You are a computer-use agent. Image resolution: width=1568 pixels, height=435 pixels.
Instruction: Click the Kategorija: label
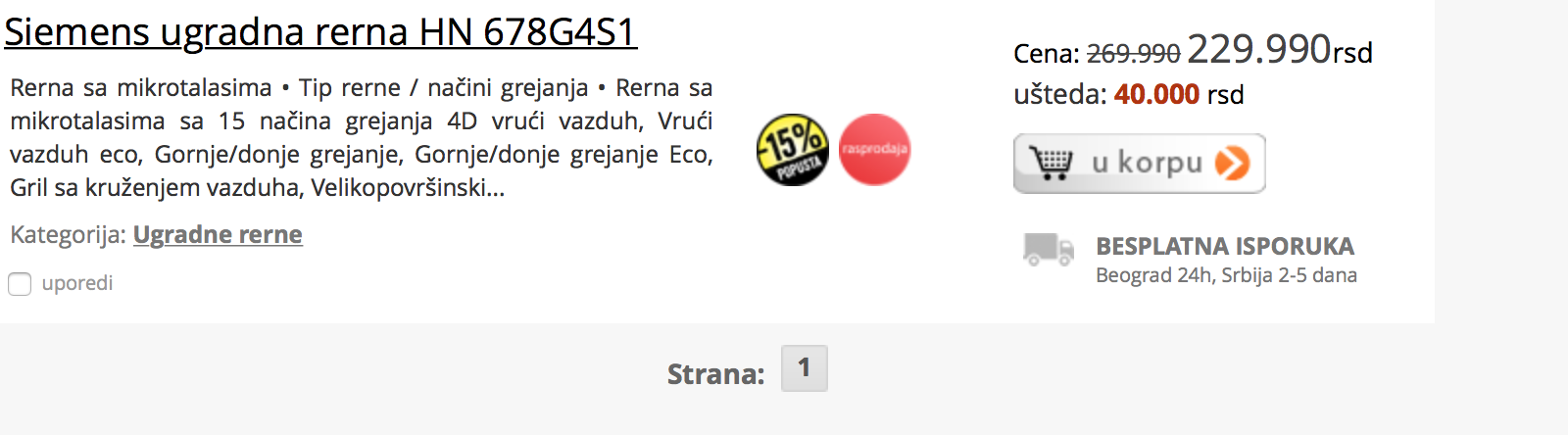68,235
